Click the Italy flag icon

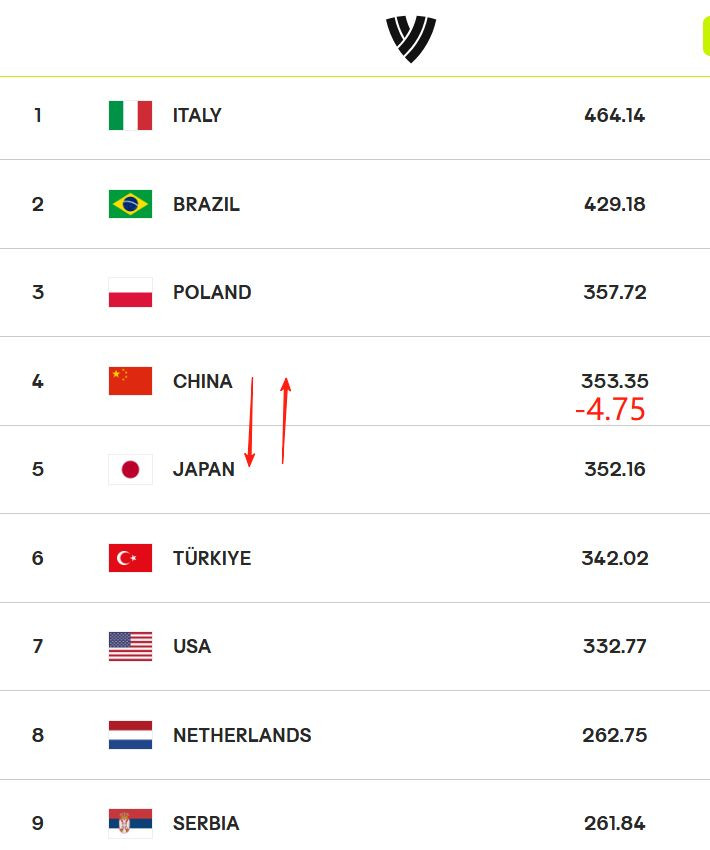tap(130, 115)
